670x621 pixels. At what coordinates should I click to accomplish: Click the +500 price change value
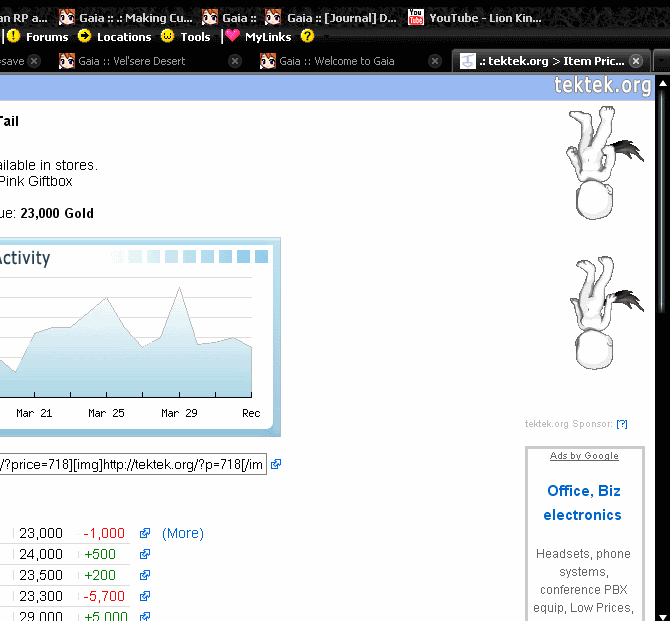[x=100, y=554]
